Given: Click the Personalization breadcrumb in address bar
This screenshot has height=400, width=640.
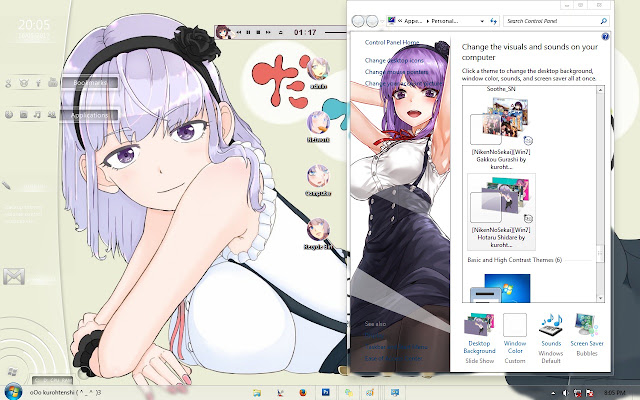Looking at the screenshot, I should (x=444, y=21).
